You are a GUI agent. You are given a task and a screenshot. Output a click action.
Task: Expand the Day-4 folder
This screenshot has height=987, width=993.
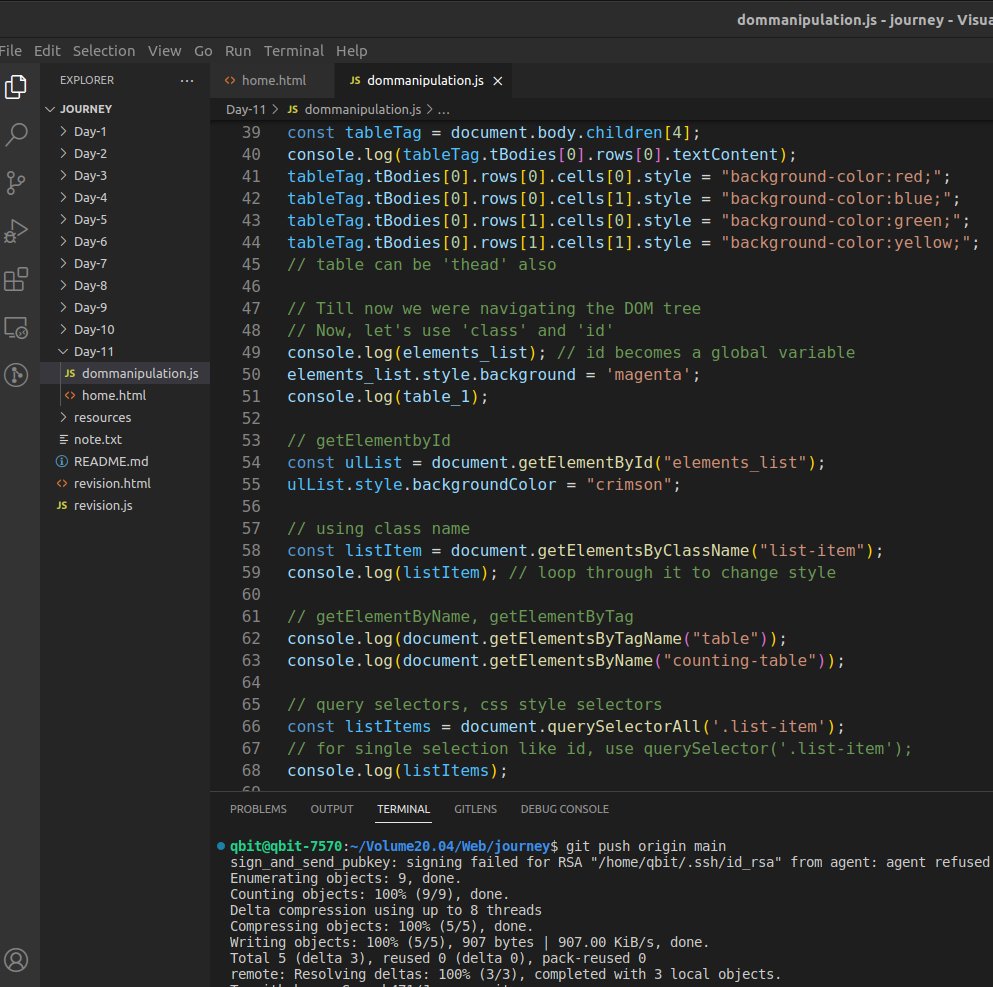[63, 198]
